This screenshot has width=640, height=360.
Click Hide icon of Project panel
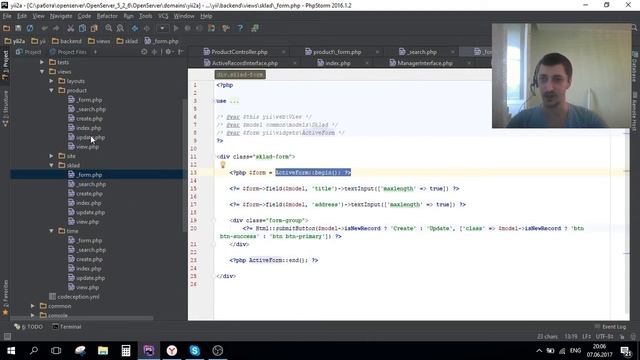pyautogui.click(x=180, y=52)
